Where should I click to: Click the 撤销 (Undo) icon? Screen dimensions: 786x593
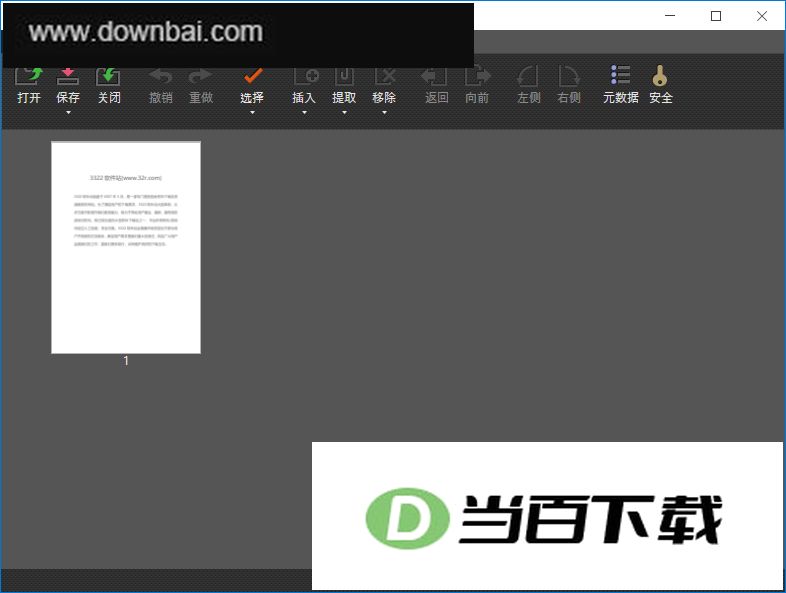(x=160, y=77)
